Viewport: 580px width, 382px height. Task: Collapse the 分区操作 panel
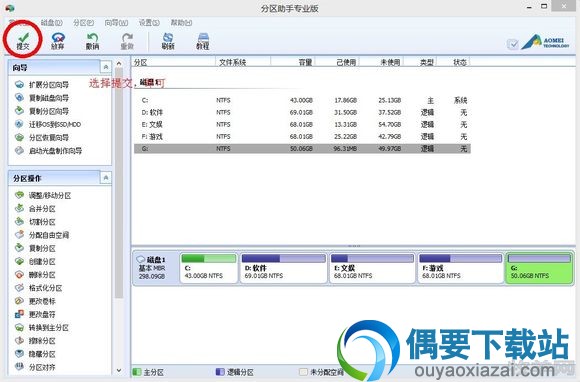[x=106, y=178]
